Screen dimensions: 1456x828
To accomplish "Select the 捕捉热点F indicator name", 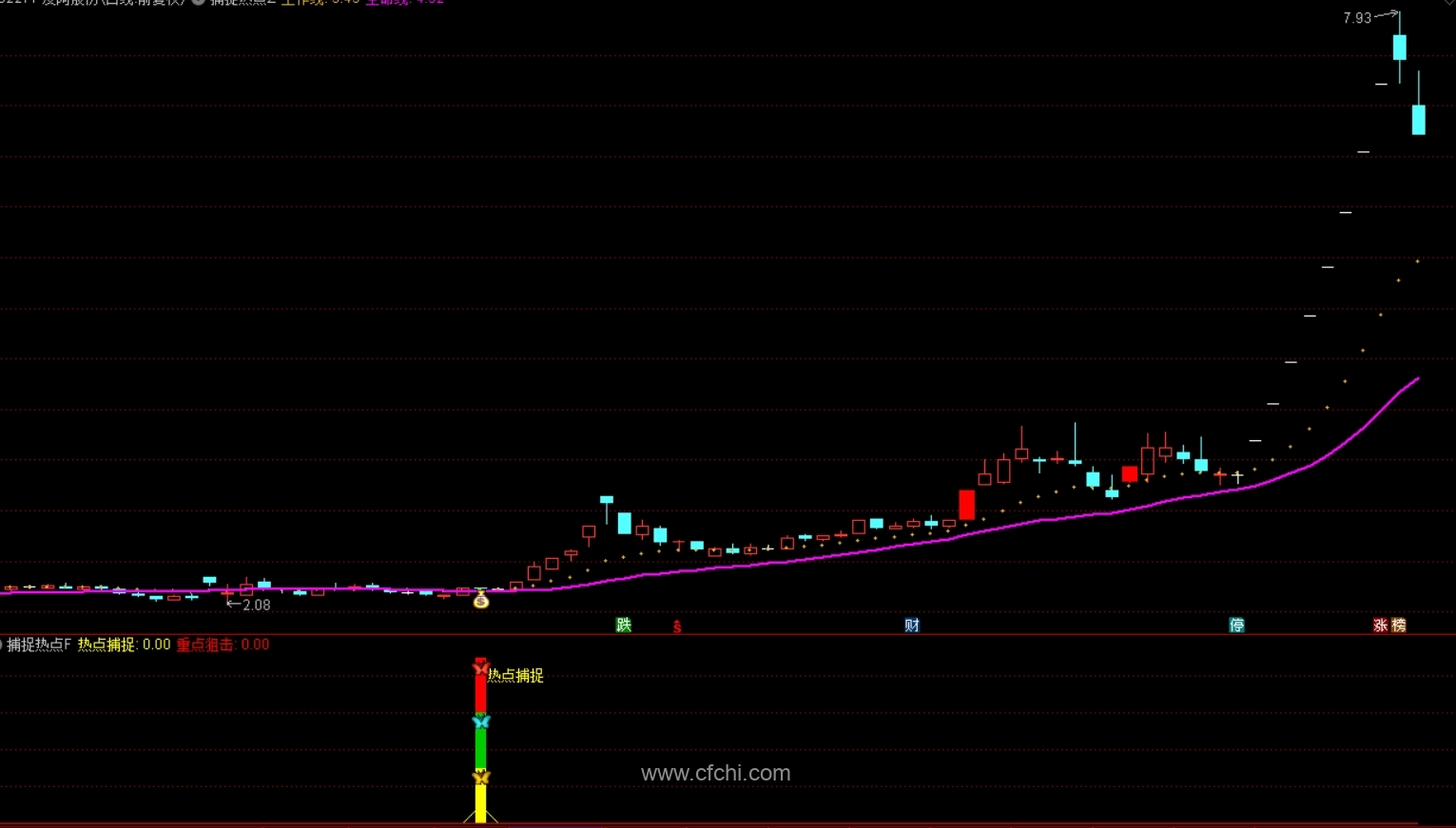I will (39, 645).
